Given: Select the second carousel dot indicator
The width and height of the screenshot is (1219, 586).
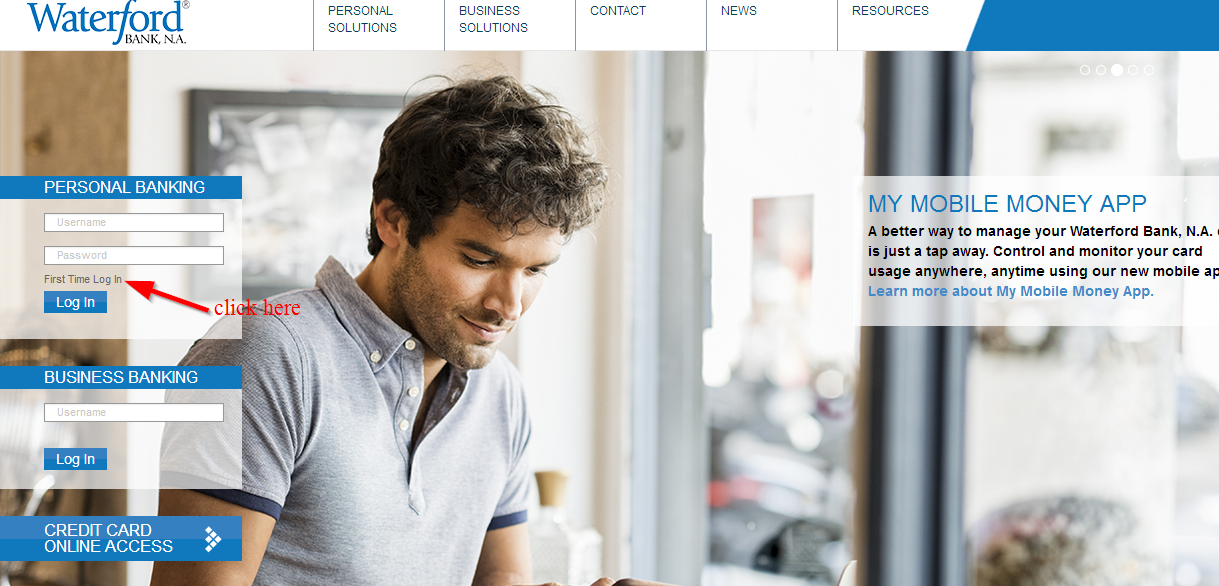Looking at the screenshot, I should [1101, 70].
